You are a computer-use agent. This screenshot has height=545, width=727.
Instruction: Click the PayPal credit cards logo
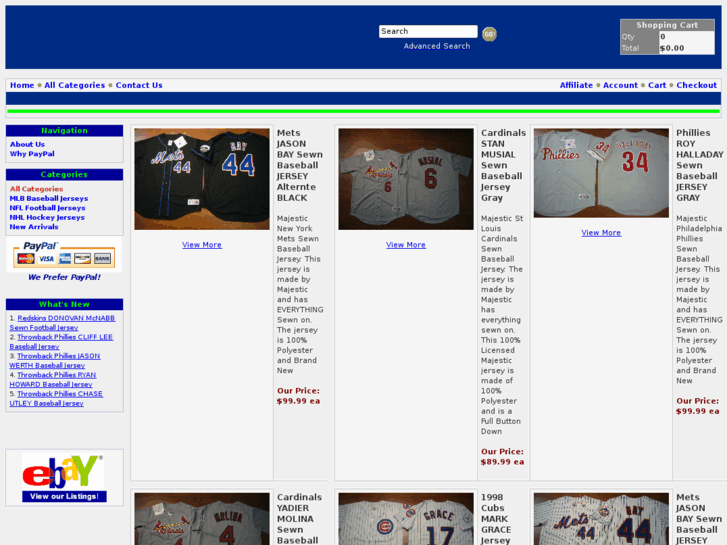pos(64,255)
